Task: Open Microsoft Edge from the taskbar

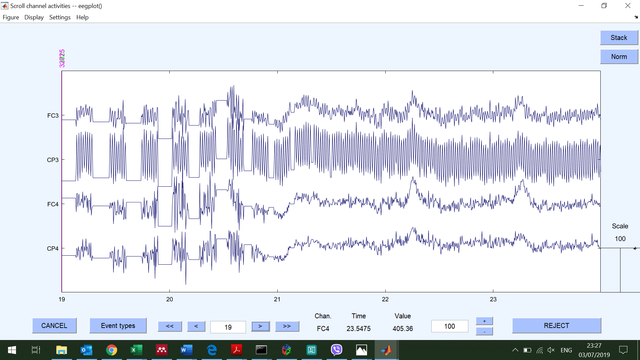Action: pyautogui.click(x=211, y=350)
